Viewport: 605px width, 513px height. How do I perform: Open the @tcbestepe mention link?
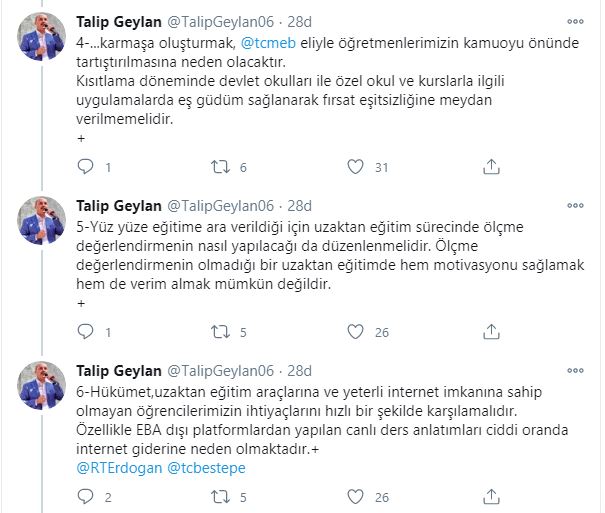[208, 467]
